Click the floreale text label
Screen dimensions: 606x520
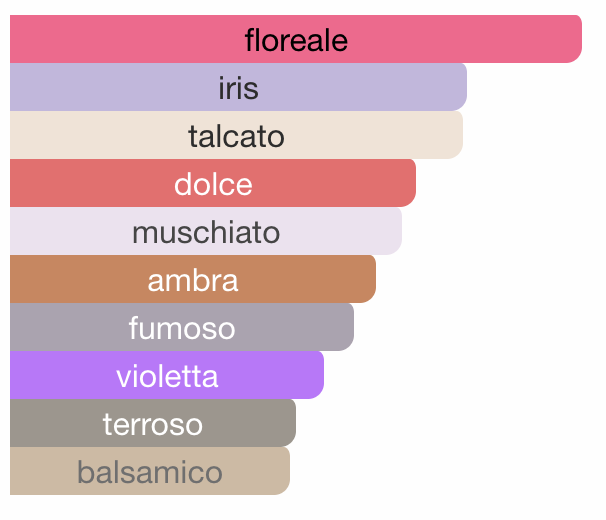point(296,40)
